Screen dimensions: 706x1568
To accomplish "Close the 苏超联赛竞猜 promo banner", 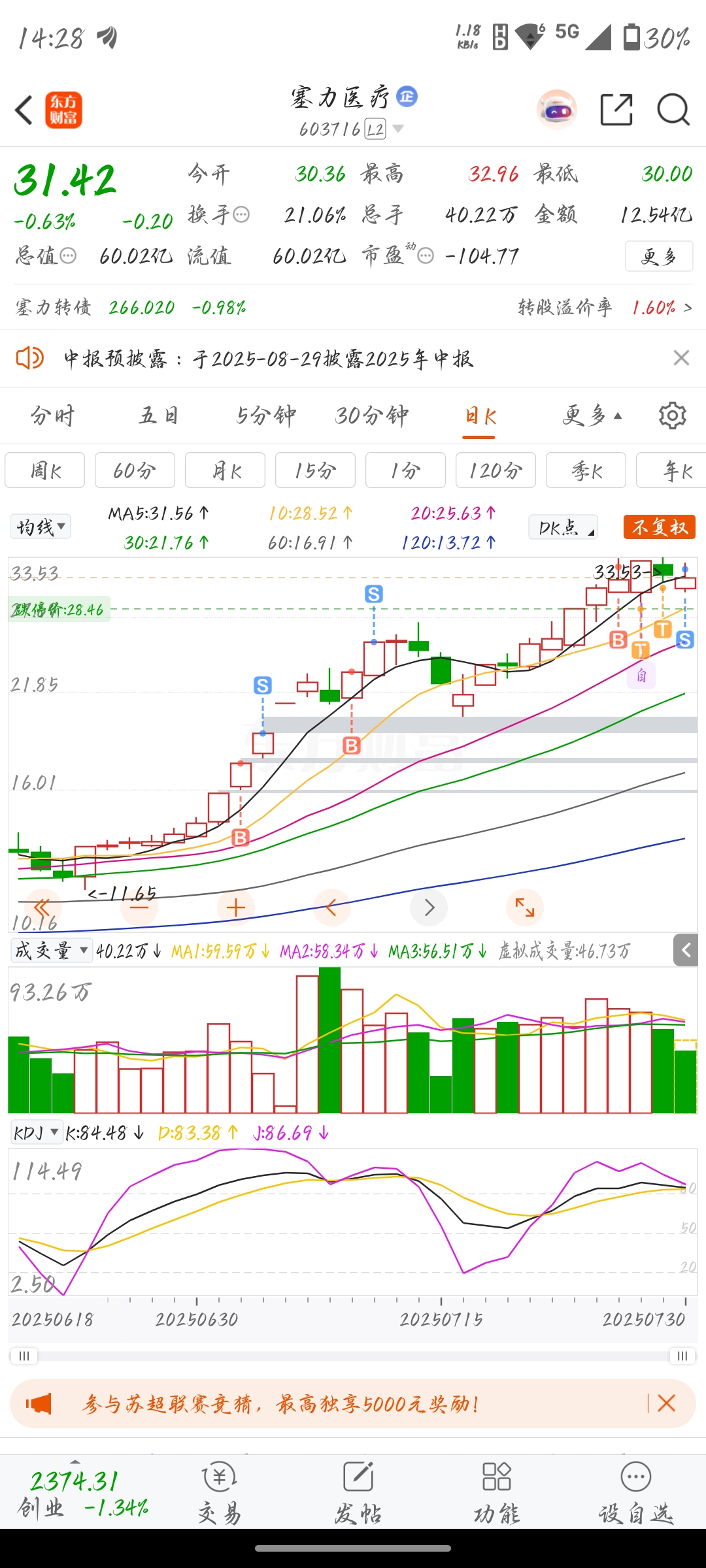I will pyautogui.click(x=667, y=1403).
